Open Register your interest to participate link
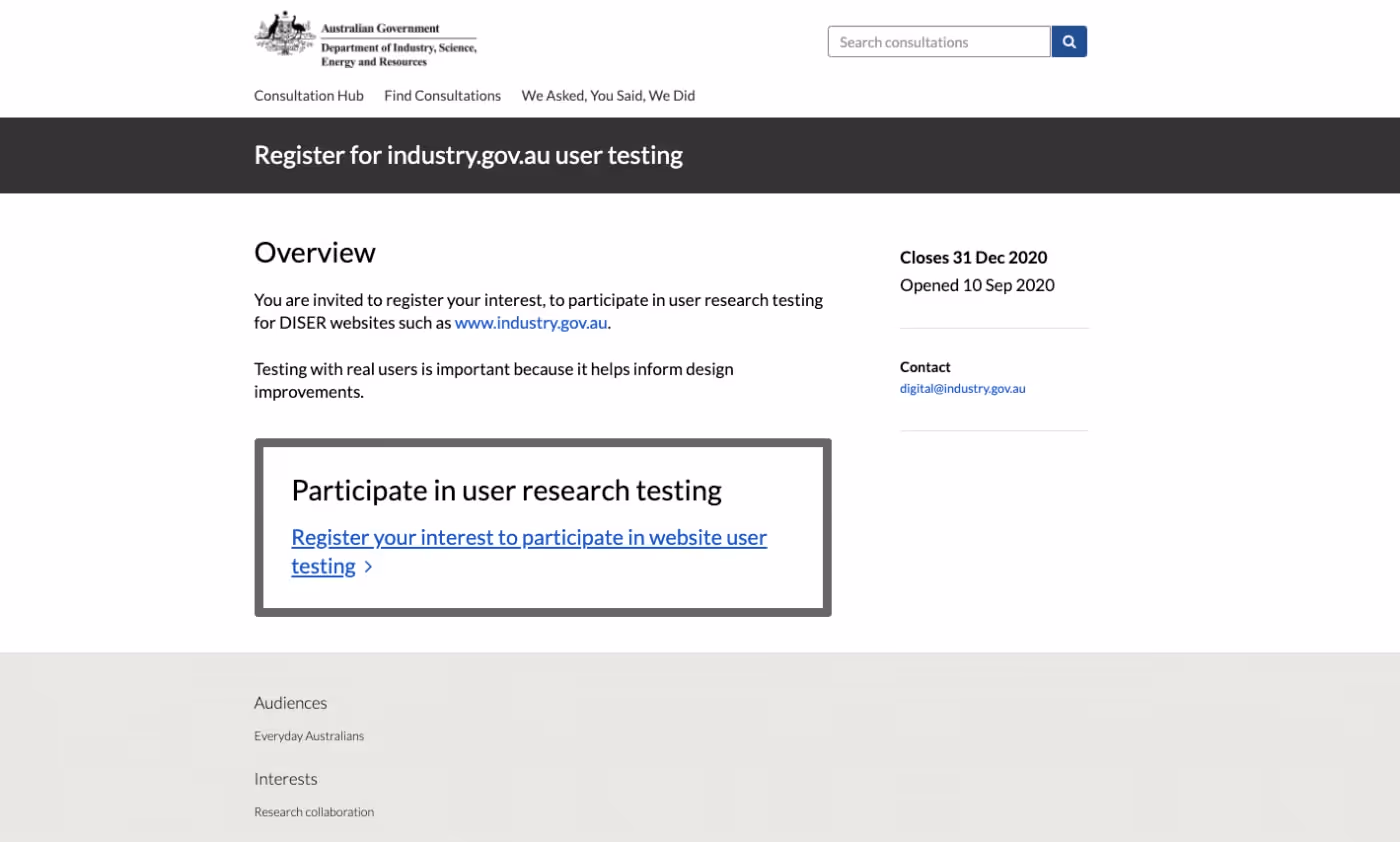Viewport: 1400px width, 842px height. [x=529, y=552]
